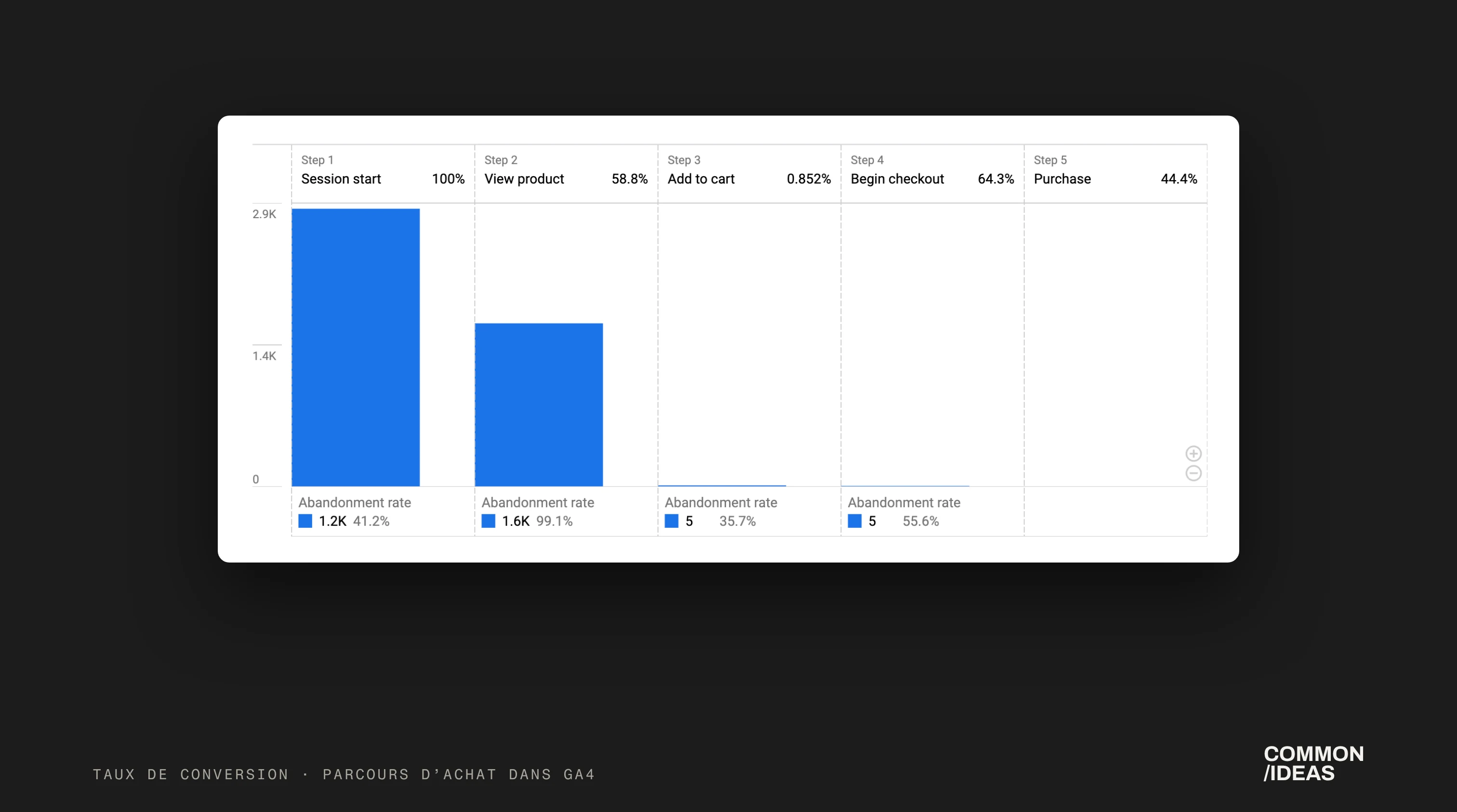This screenshot has width=1457, height=812.
Task: Click the 35.7% abandonment rate
Action: [738, 522]
